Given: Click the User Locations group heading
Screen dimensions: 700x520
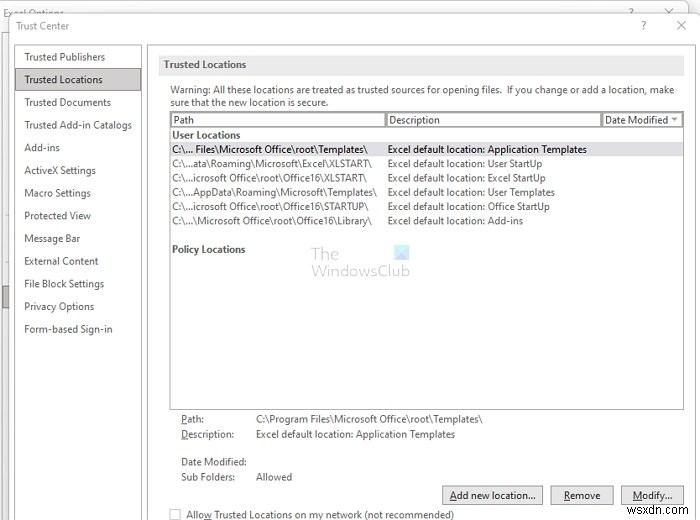Looking at the screenshot, I should click(x=206, y=135).
